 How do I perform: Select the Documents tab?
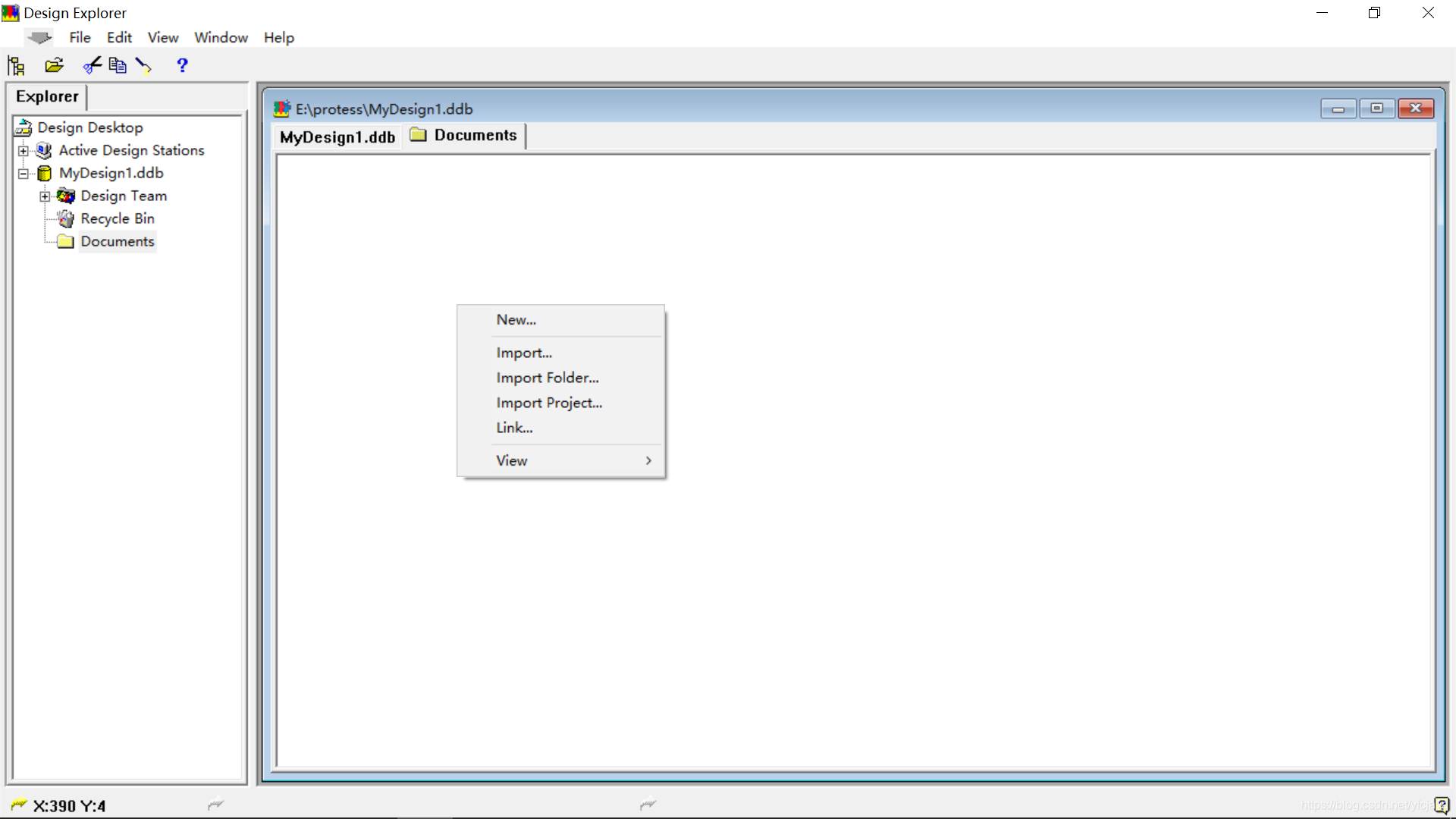click(464, 135)
